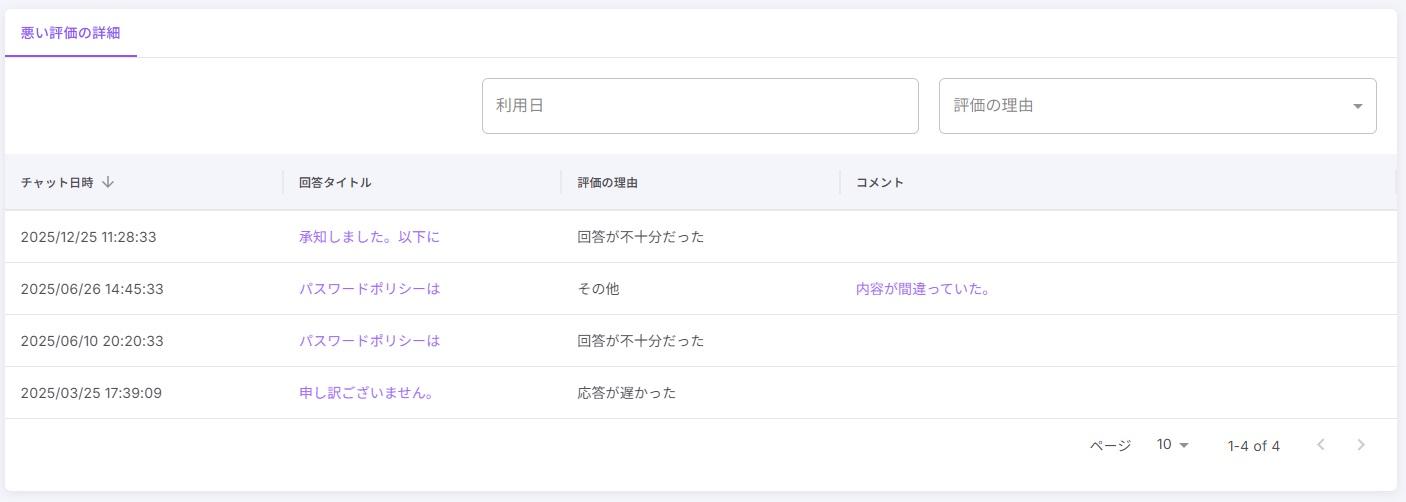Go to the previous page with left chevron

point(1321,445)
